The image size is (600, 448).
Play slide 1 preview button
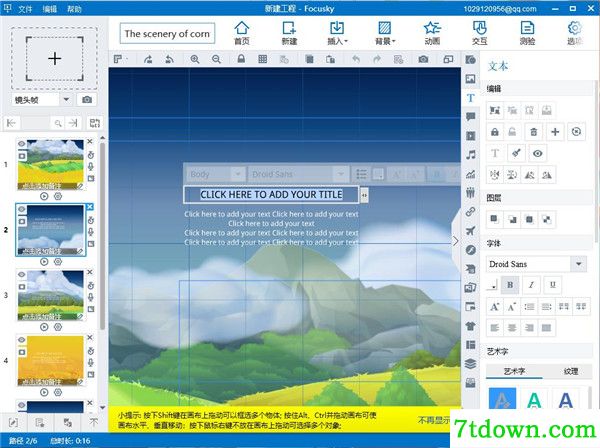[44, 196]
